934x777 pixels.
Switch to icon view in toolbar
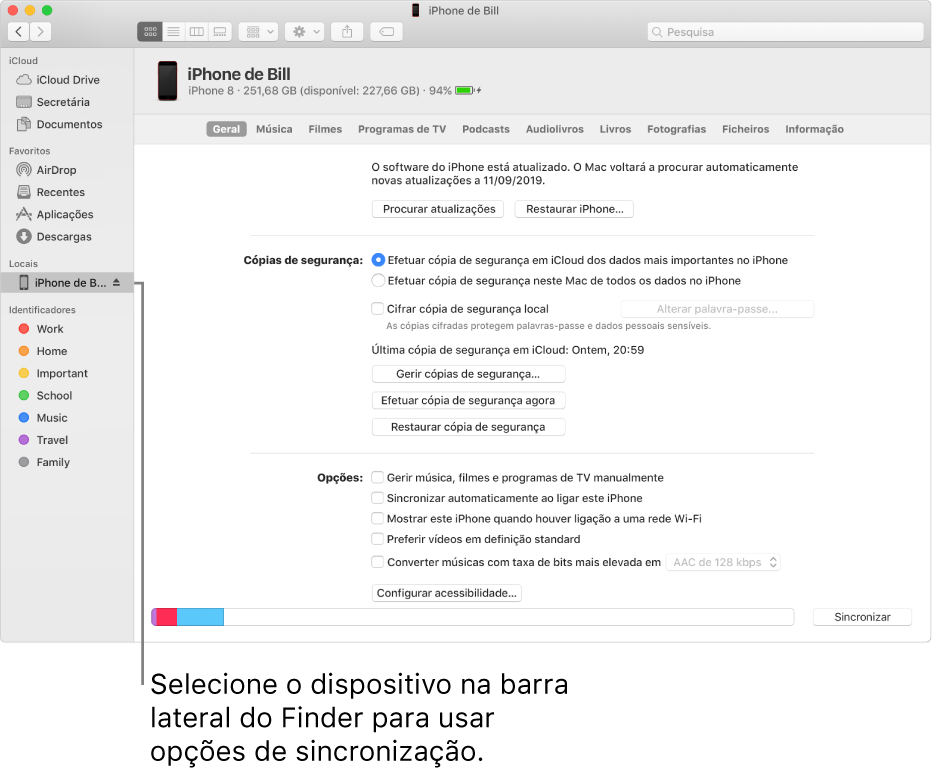(x=150, y=32)
